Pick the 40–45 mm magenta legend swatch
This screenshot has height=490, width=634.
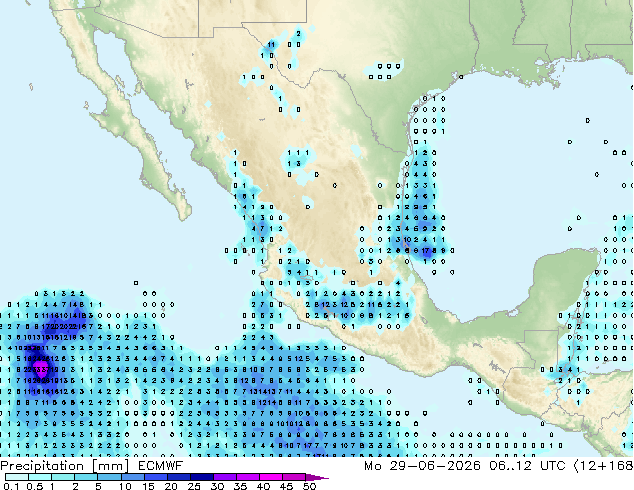pyautogui.click(x=271, y=477)
